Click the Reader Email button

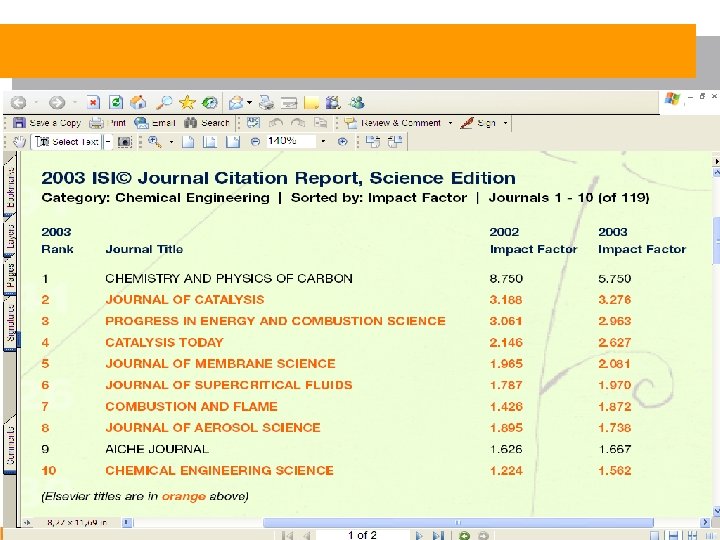point(155,123)
